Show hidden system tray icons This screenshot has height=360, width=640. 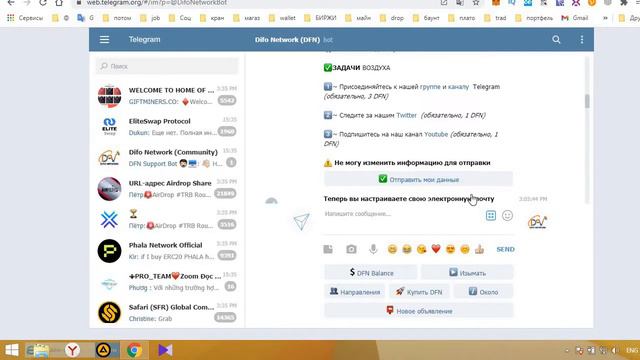pyautogui.click(x=567, y=350)
